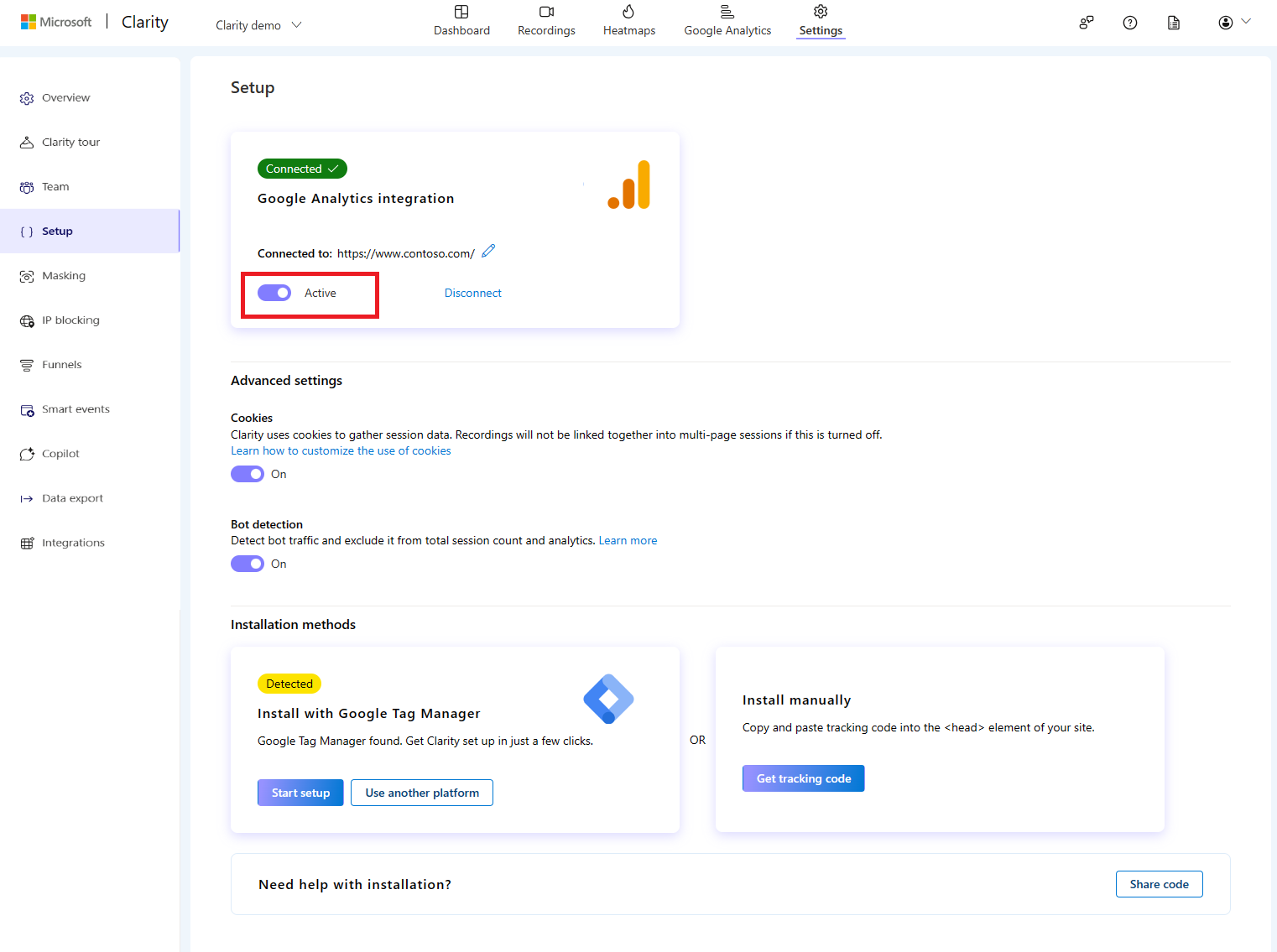Open Data export in the sidebar
The image size is (1277, 952).
click(90, 498)
